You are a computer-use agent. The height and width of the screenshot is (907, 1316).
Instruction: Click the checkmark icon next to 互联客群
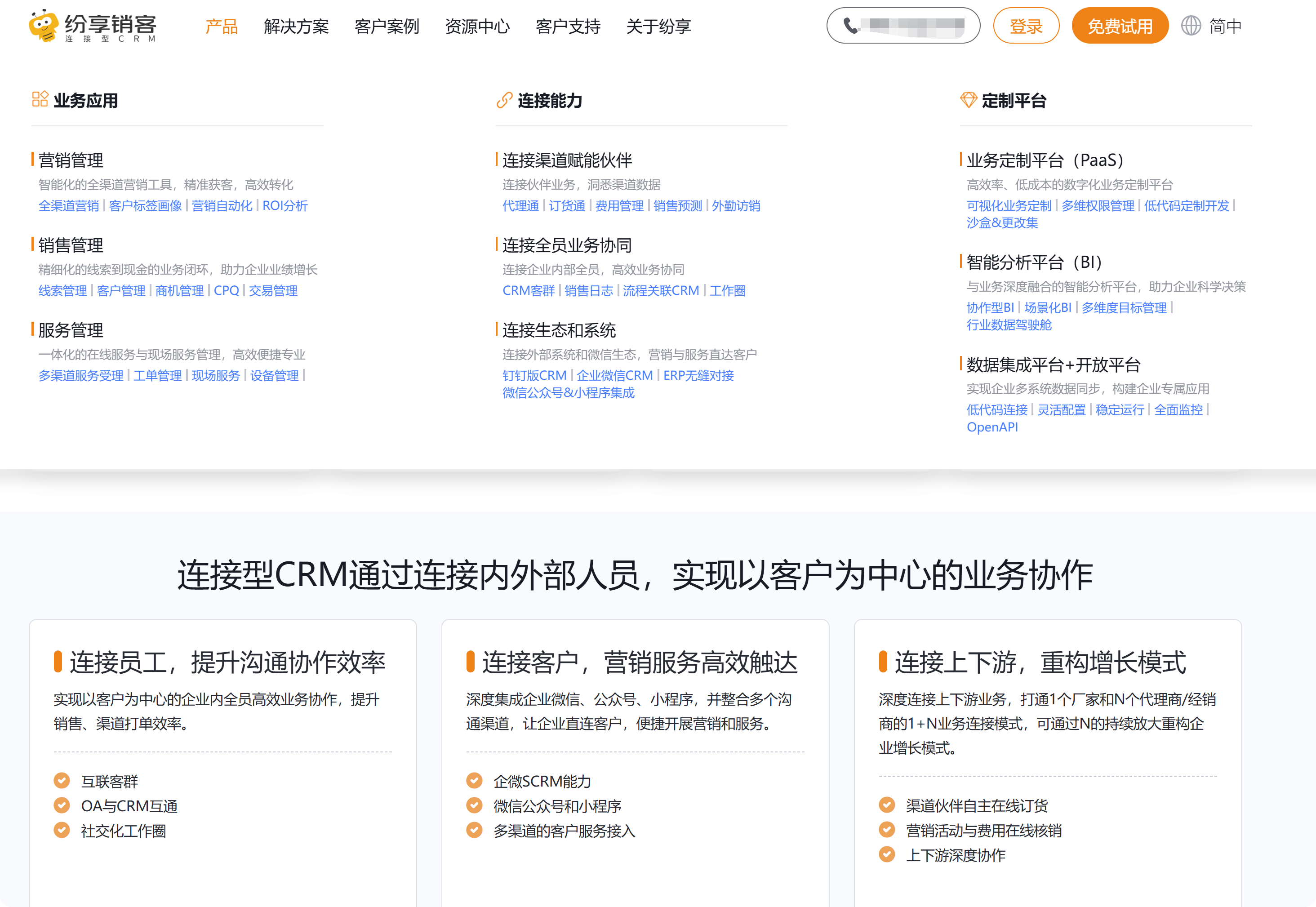coord(62,781)
